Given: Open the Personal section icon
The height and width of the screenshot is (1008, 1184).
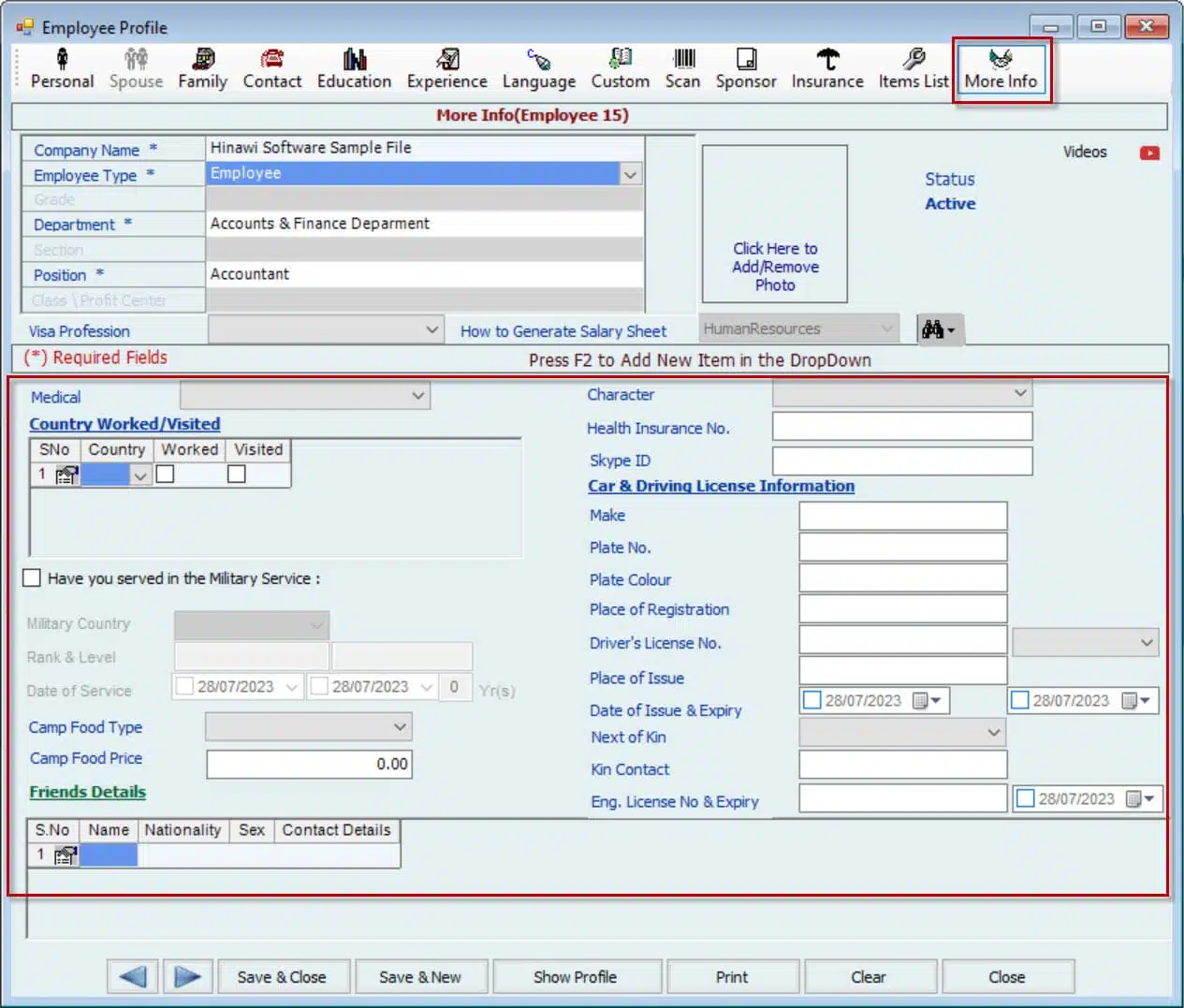Looking at the screenshot, I should point(62,60).
